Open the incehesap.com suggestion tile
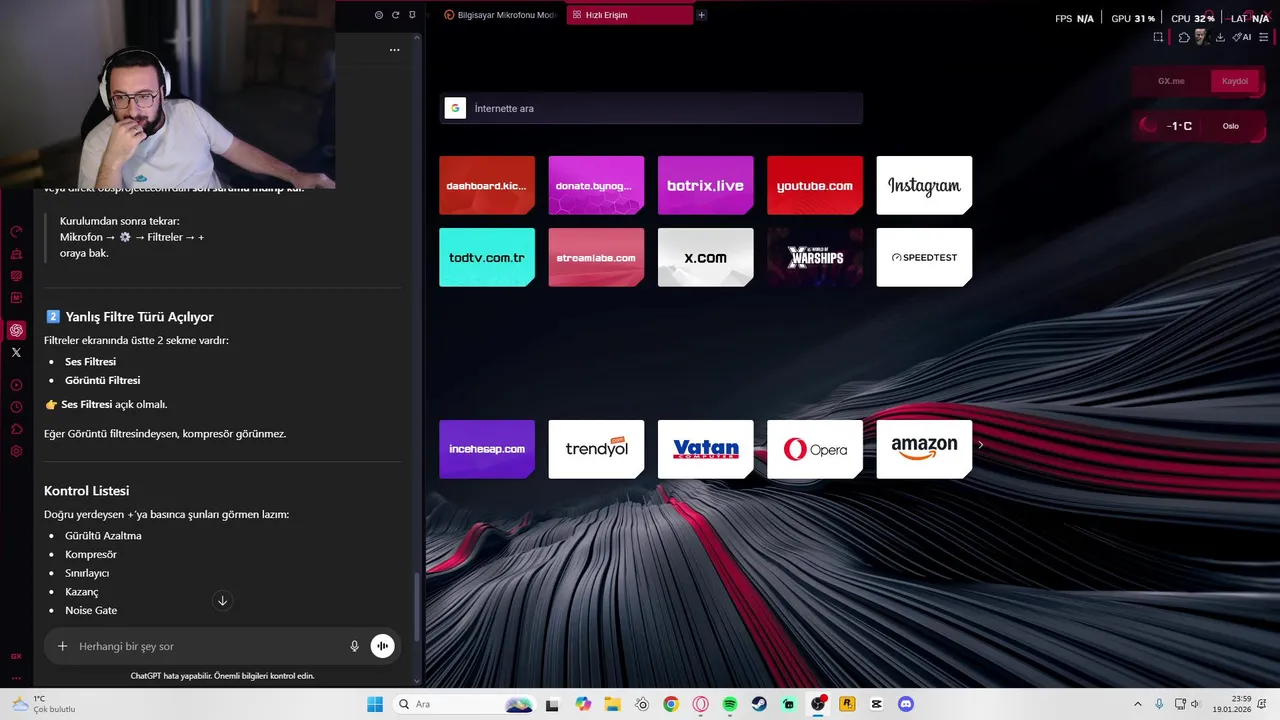Viewport: 1280px width, 720px height. click(487, 449)
